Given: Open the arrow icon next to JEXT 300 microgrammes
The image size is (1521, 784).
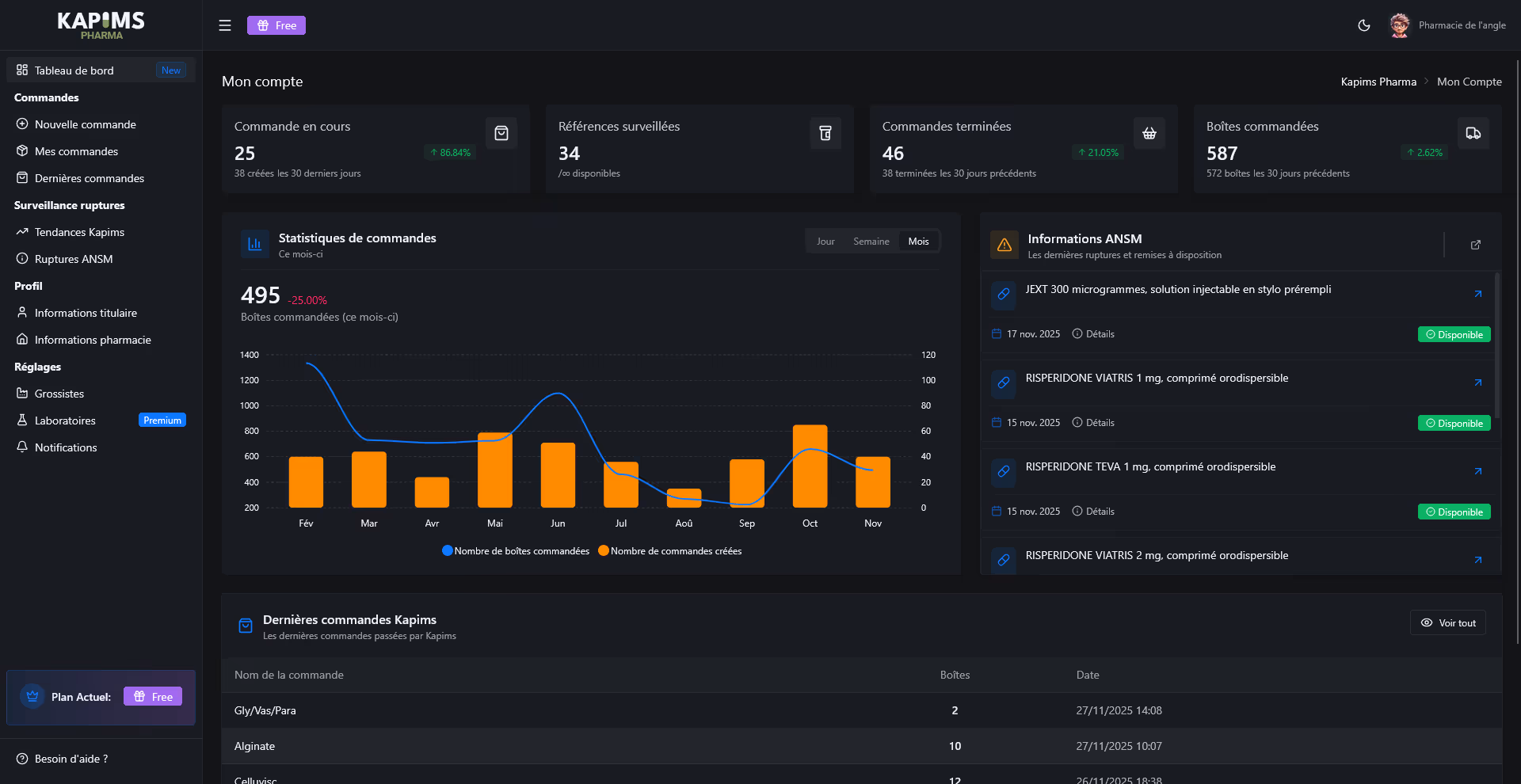Looking at the screenshot, I should point(1478,294).
